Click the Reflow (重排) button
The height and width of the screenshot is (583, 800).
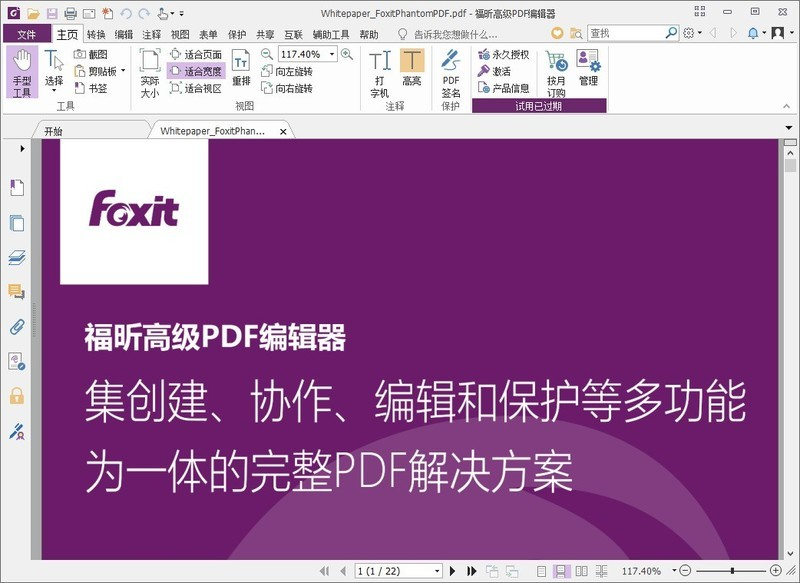pyautogui.click(x=241, y=67)
